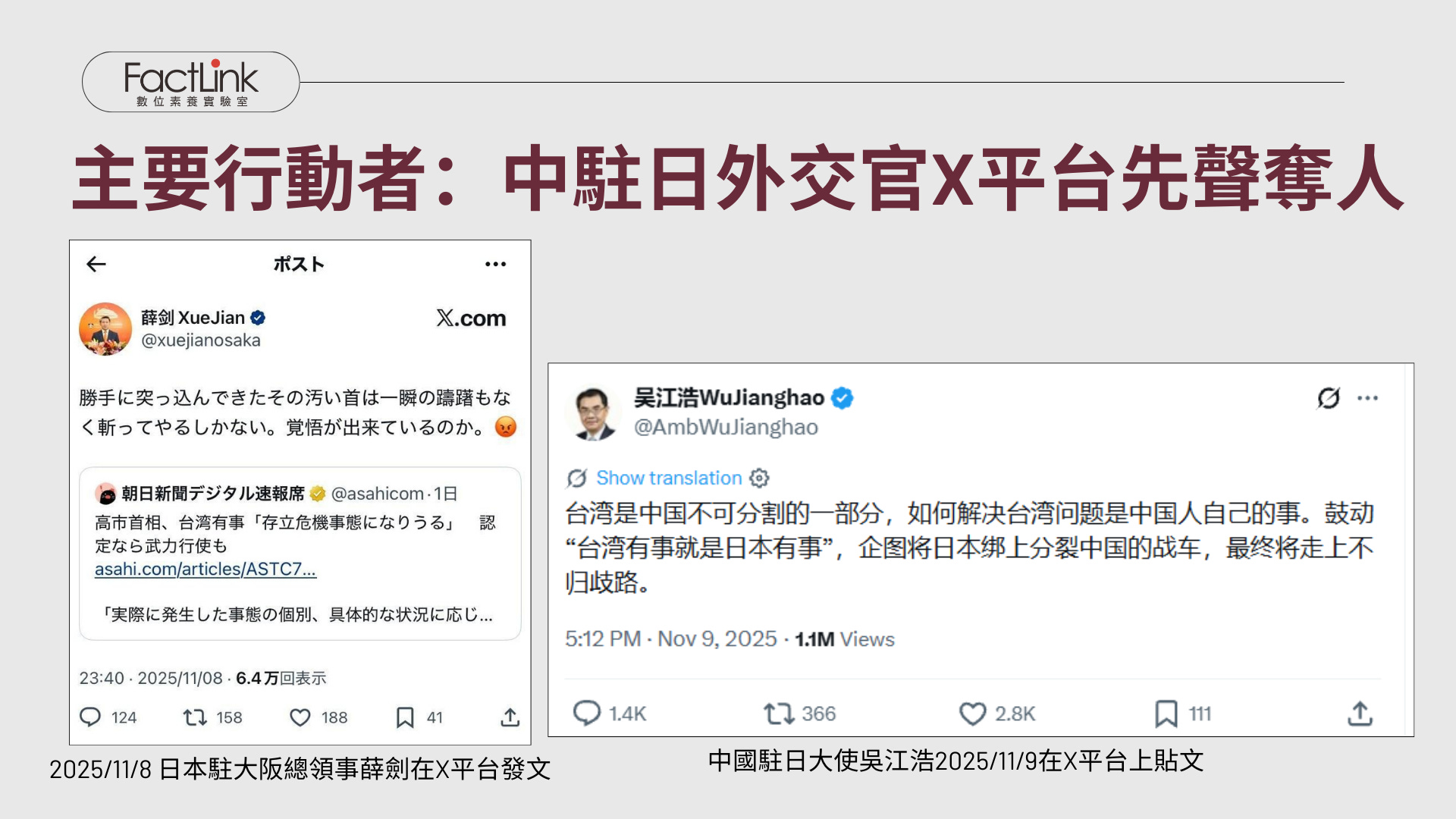Click Show translation on Wu Jianghao's post

click(668, 478)
